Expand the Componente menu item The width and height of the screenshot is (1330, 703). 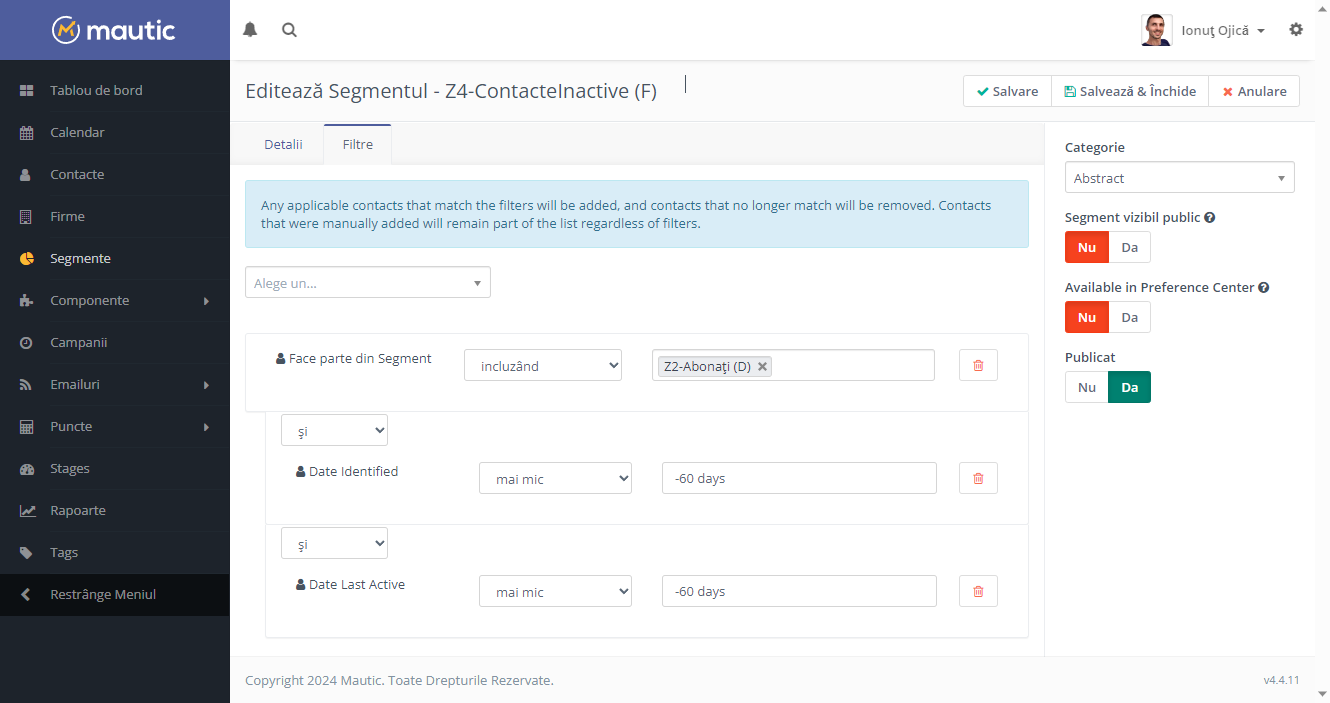click(115, 300)
